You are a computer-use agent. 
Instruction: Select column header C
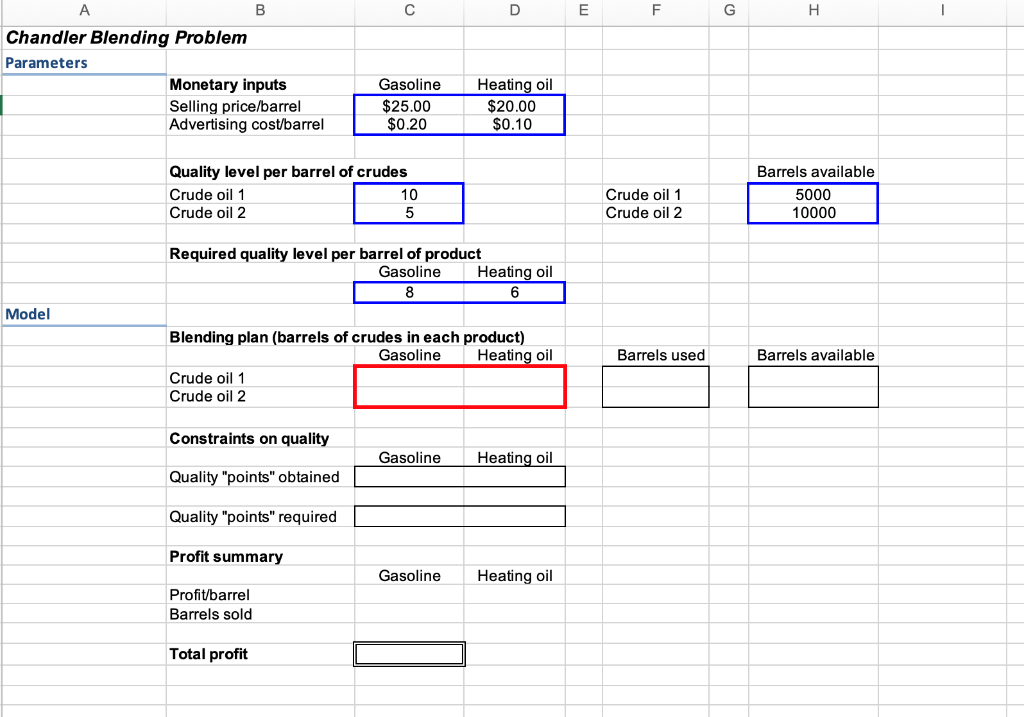pyautogui.click(x=409, y=11)
